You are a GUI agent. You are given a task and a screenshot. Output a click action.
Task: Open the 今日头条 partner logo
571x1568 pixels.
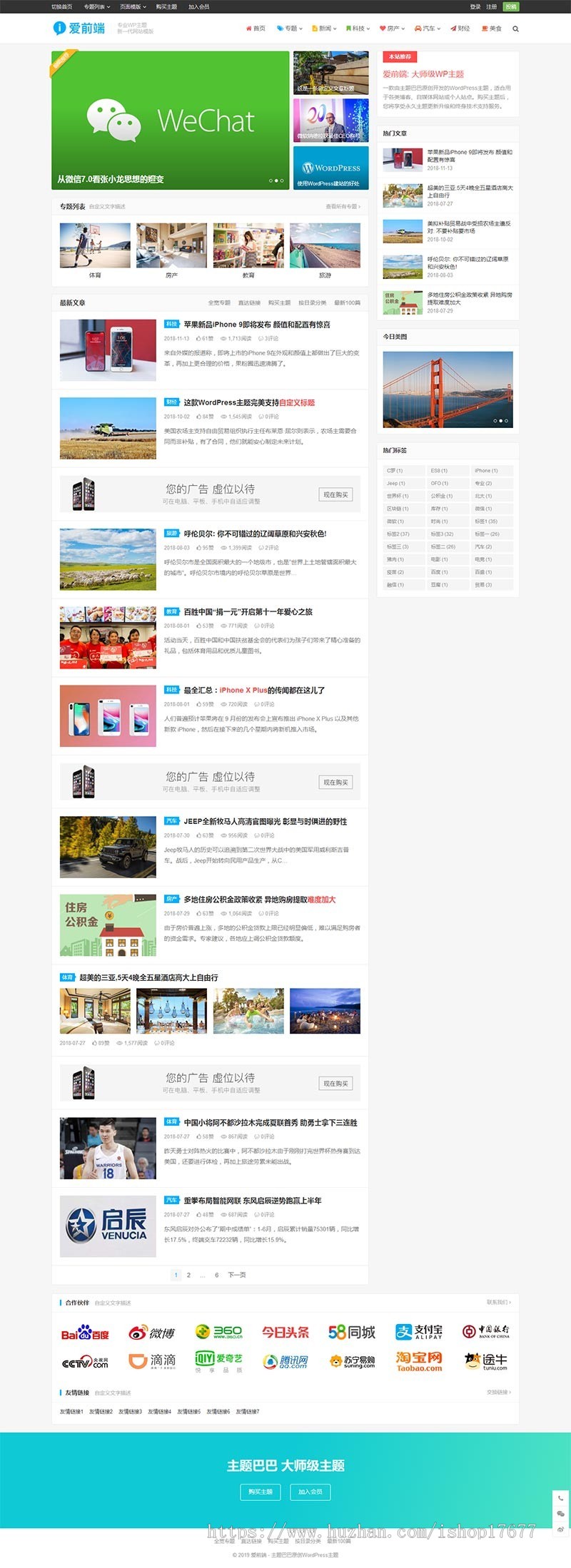click(x=285, y=1332)
